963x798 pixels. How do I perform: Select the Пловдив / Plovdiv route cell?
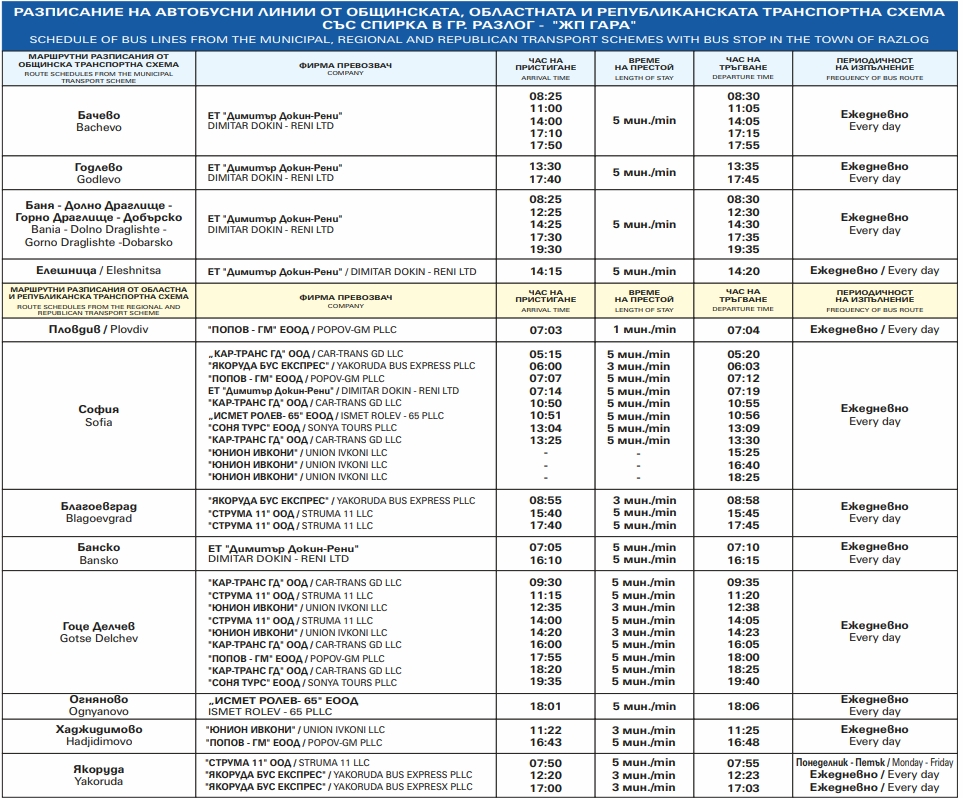pos(98,329)
